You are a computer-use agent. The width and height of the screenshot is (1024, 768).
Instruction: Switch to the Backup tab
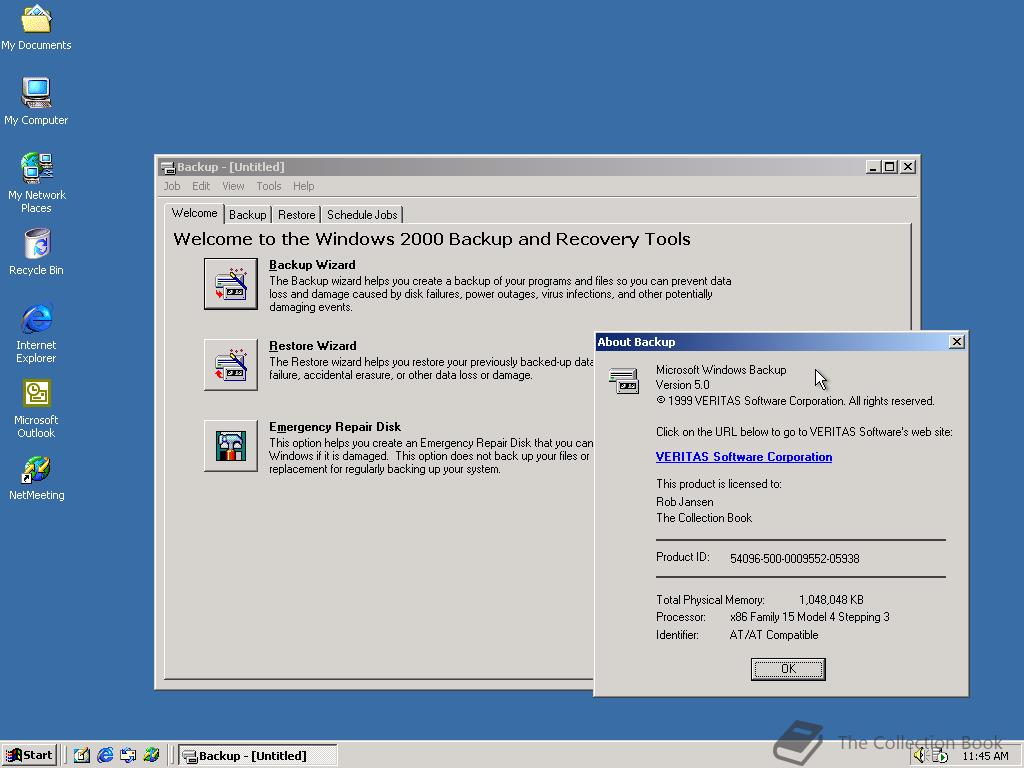(248, 215)
